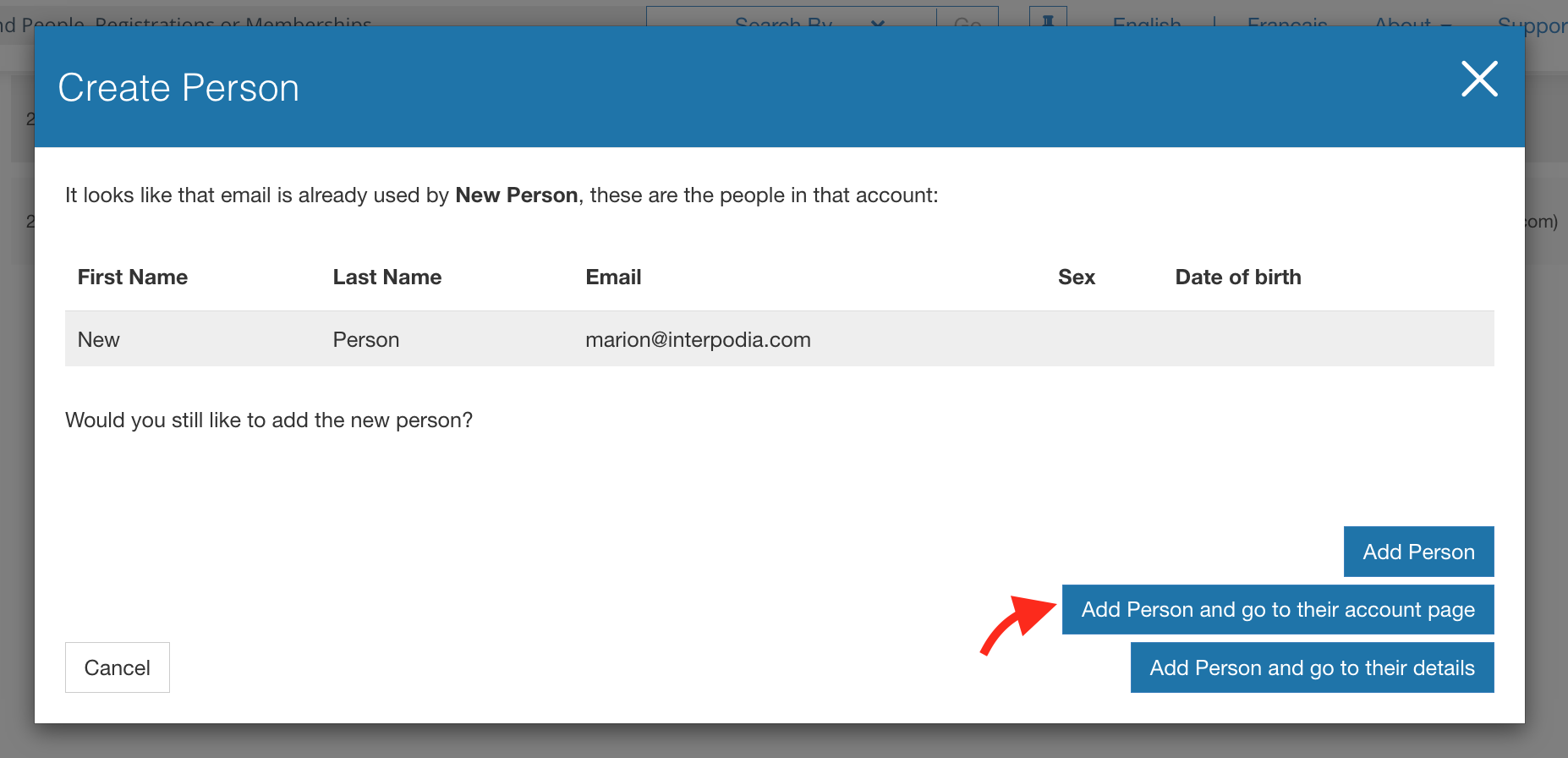Switch language to Français

coord(1286,22)
